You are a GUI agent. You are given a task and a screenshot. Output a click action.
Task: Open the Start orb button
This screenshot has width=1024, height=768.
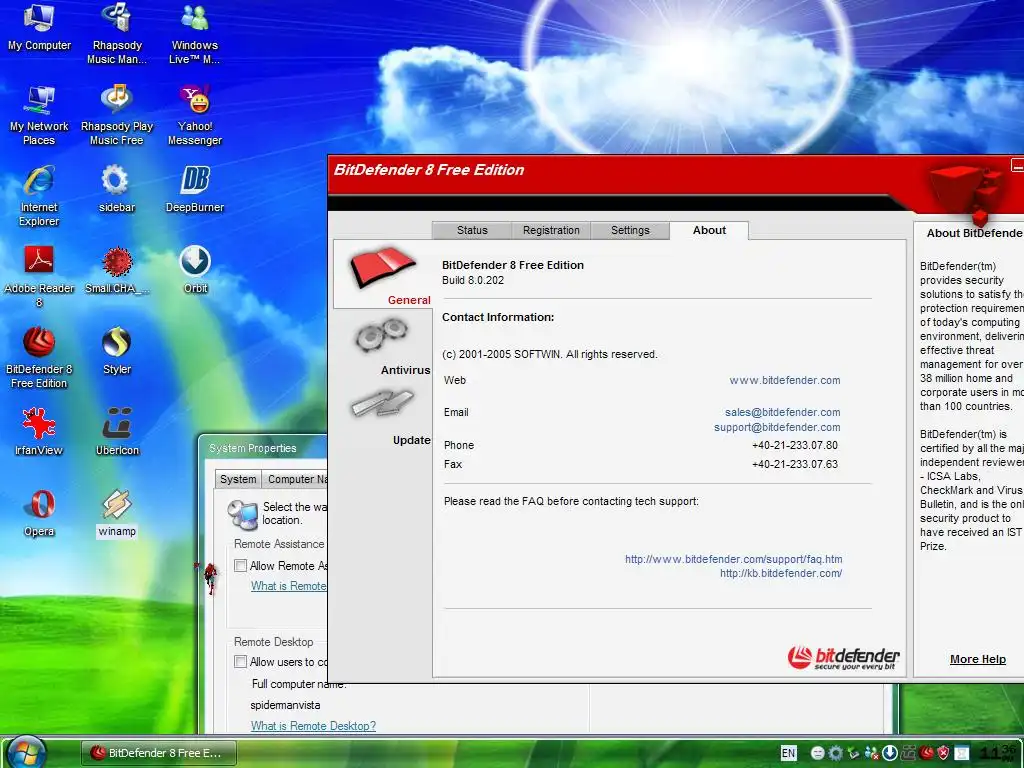click(26, 752)
